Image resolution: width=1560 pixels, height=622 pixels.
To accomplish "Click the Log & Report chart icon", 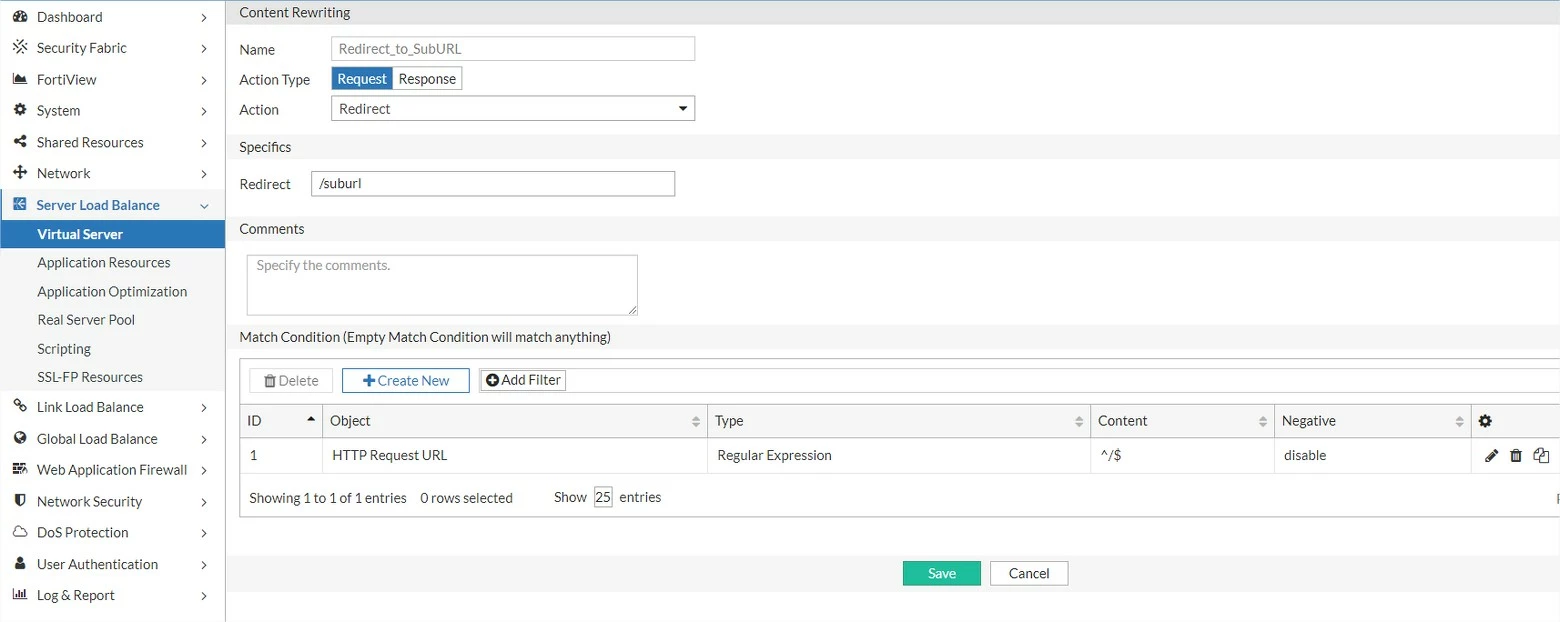I will pyautogui.click(x=20, y=595).
